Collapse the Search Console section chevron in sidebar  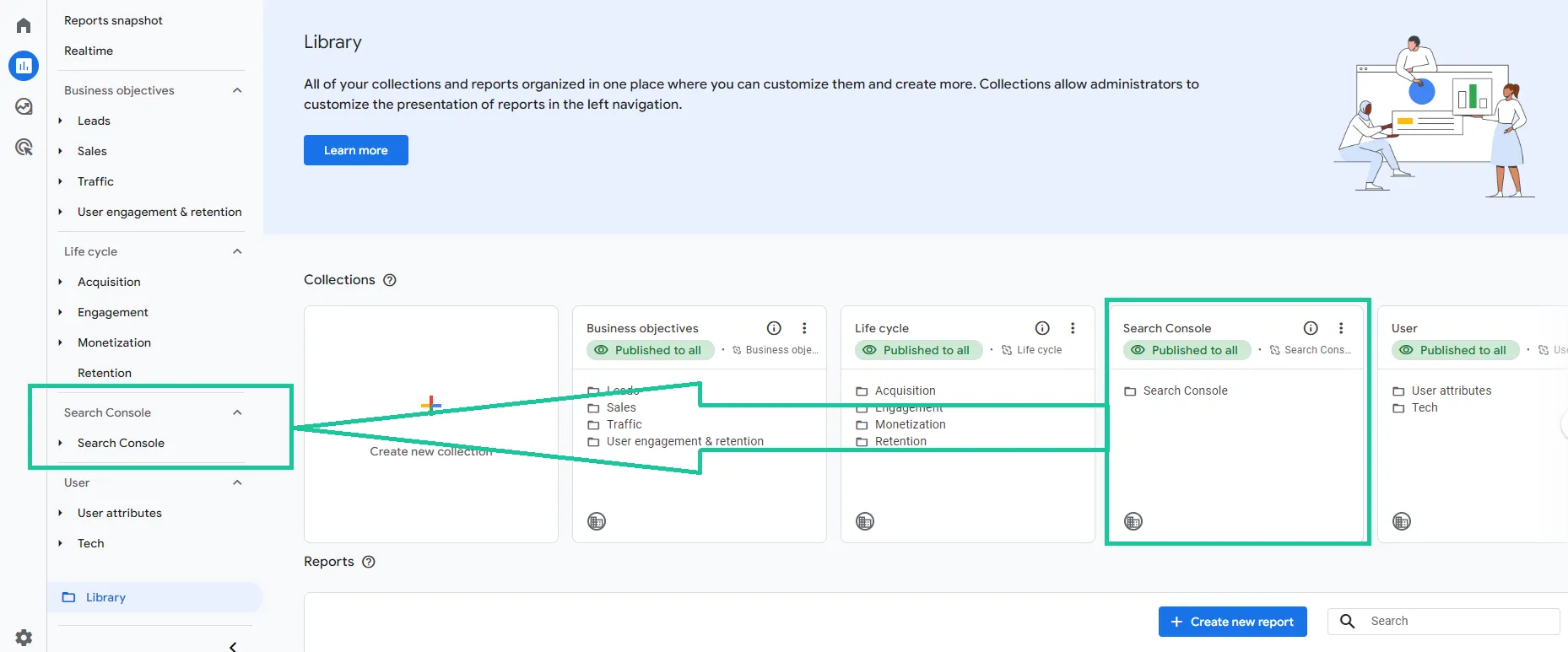coord(237,412)
